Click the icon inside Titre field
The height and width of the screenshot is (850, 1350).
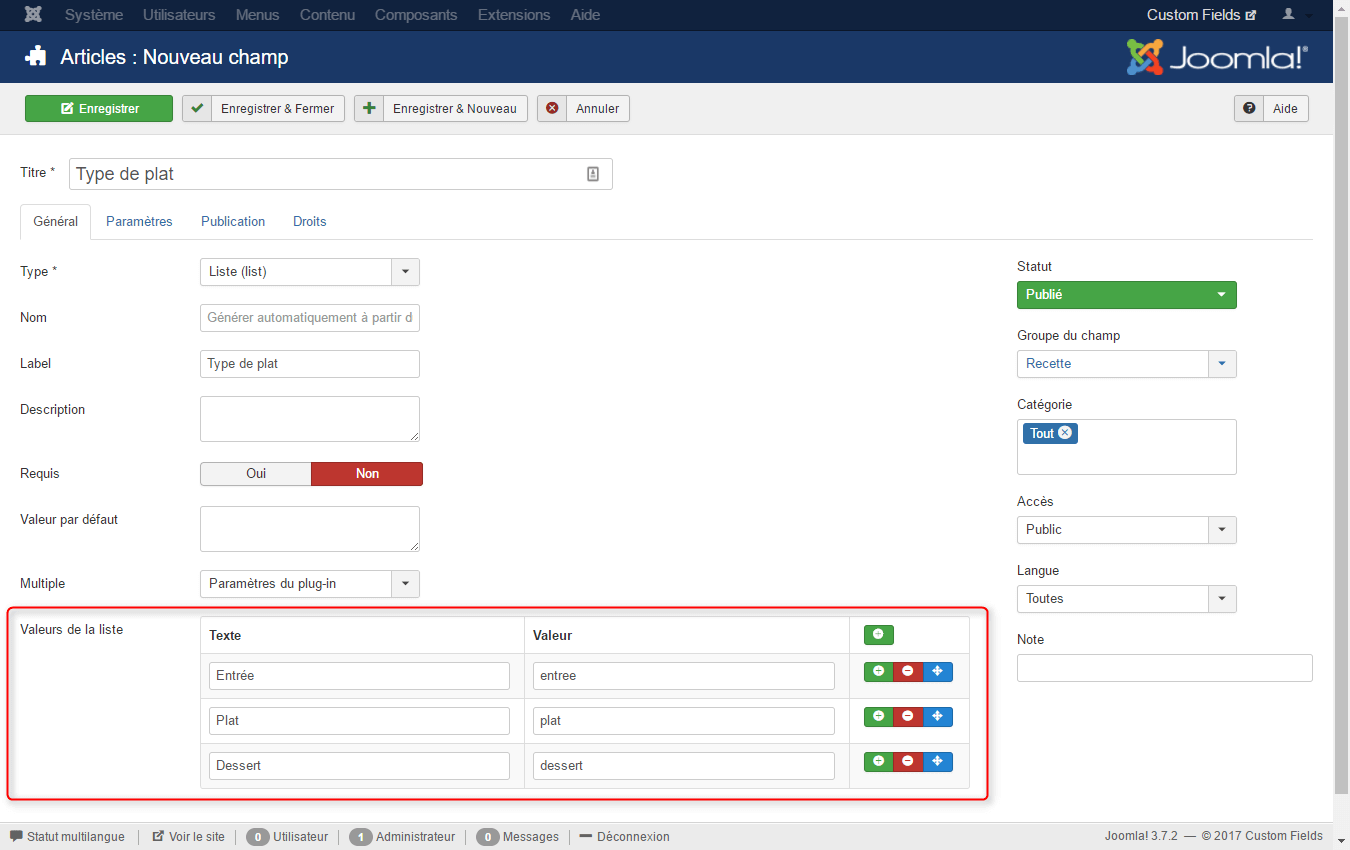pyautogui.click(x=593, y=174)
